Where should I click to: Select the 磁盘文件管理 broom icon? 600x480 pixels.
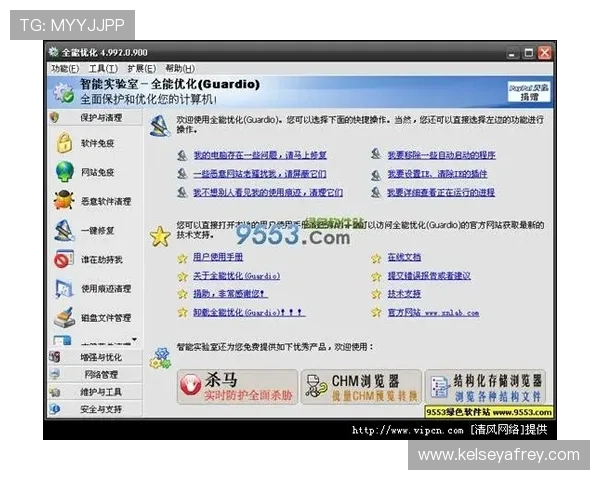point(64,317)
